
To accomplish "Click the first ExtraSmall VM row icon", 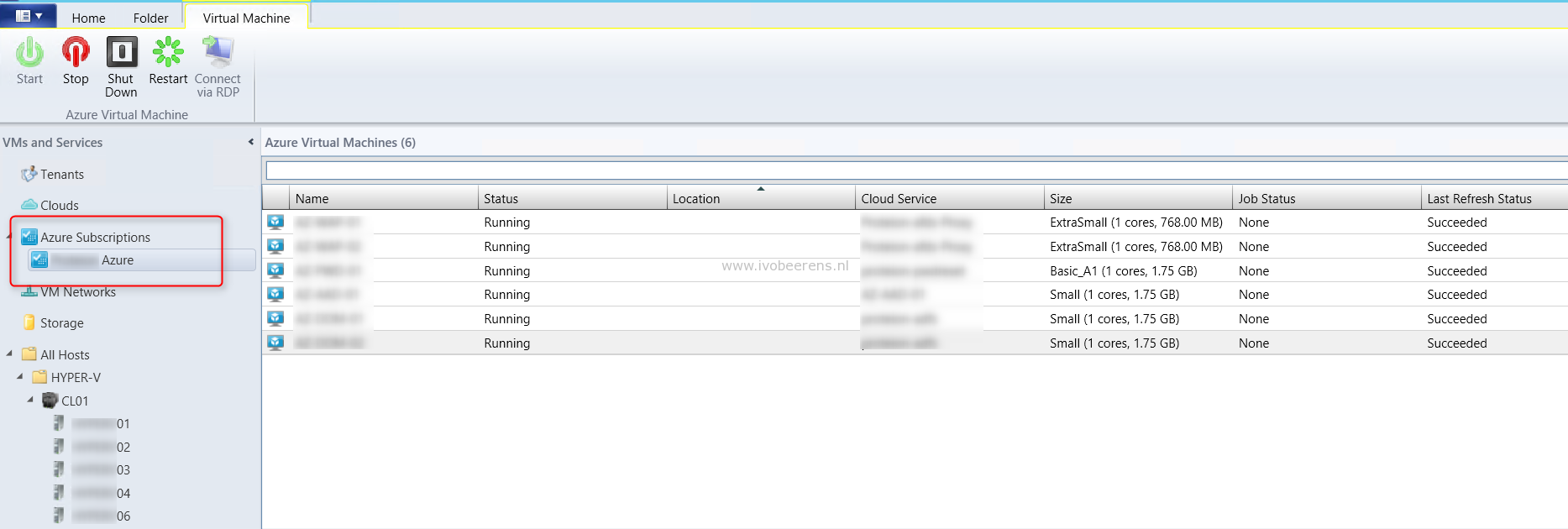I will [x=275, y=222].
